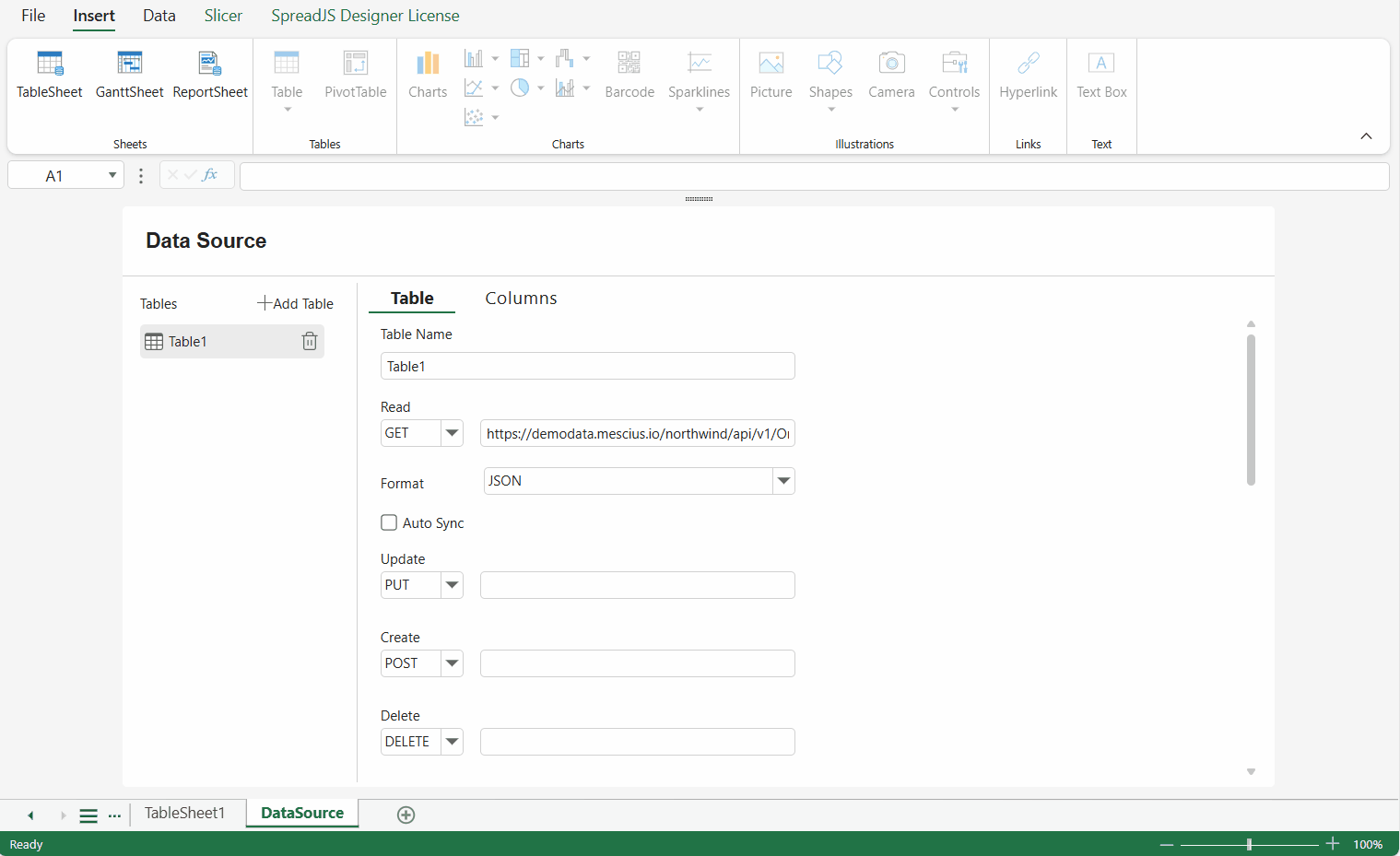Click the zoom in plus icon
Viewport: 1400px width, 856px height.
[x=1333, y=844]
